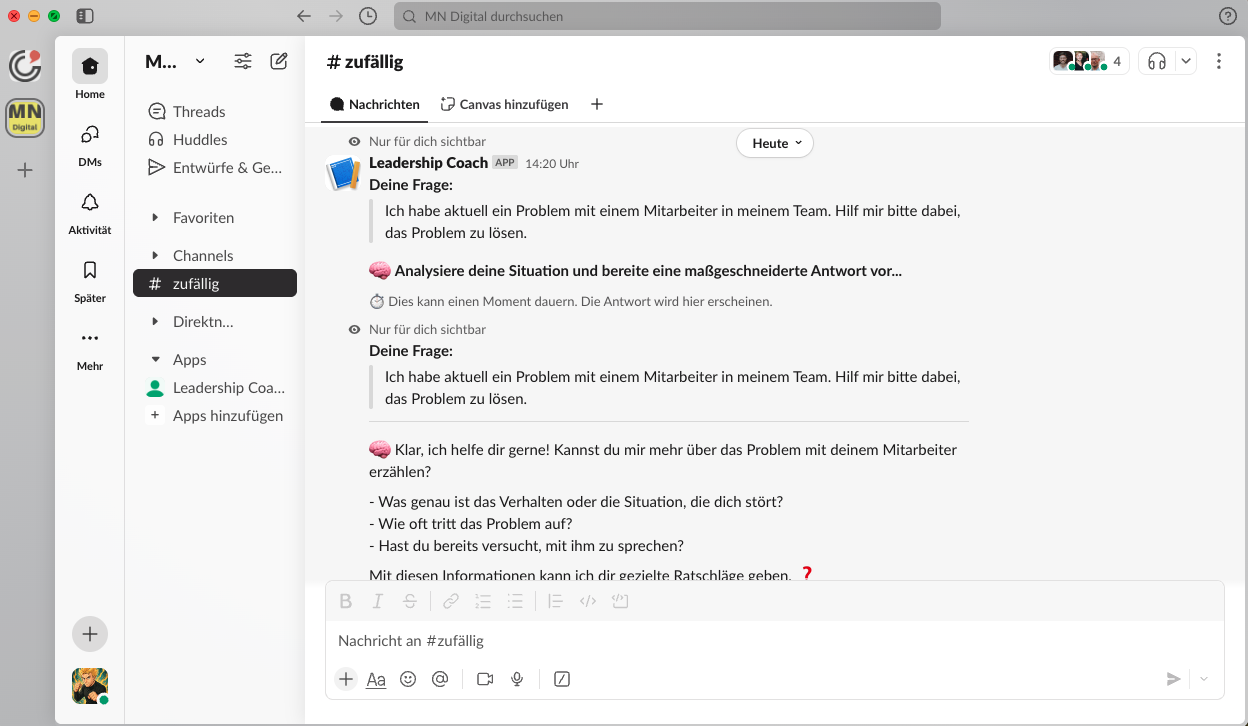Viewport: 1248px width, 726px height.
Task: Open the emoji picker in the message box
Action: tap(408, 679)
